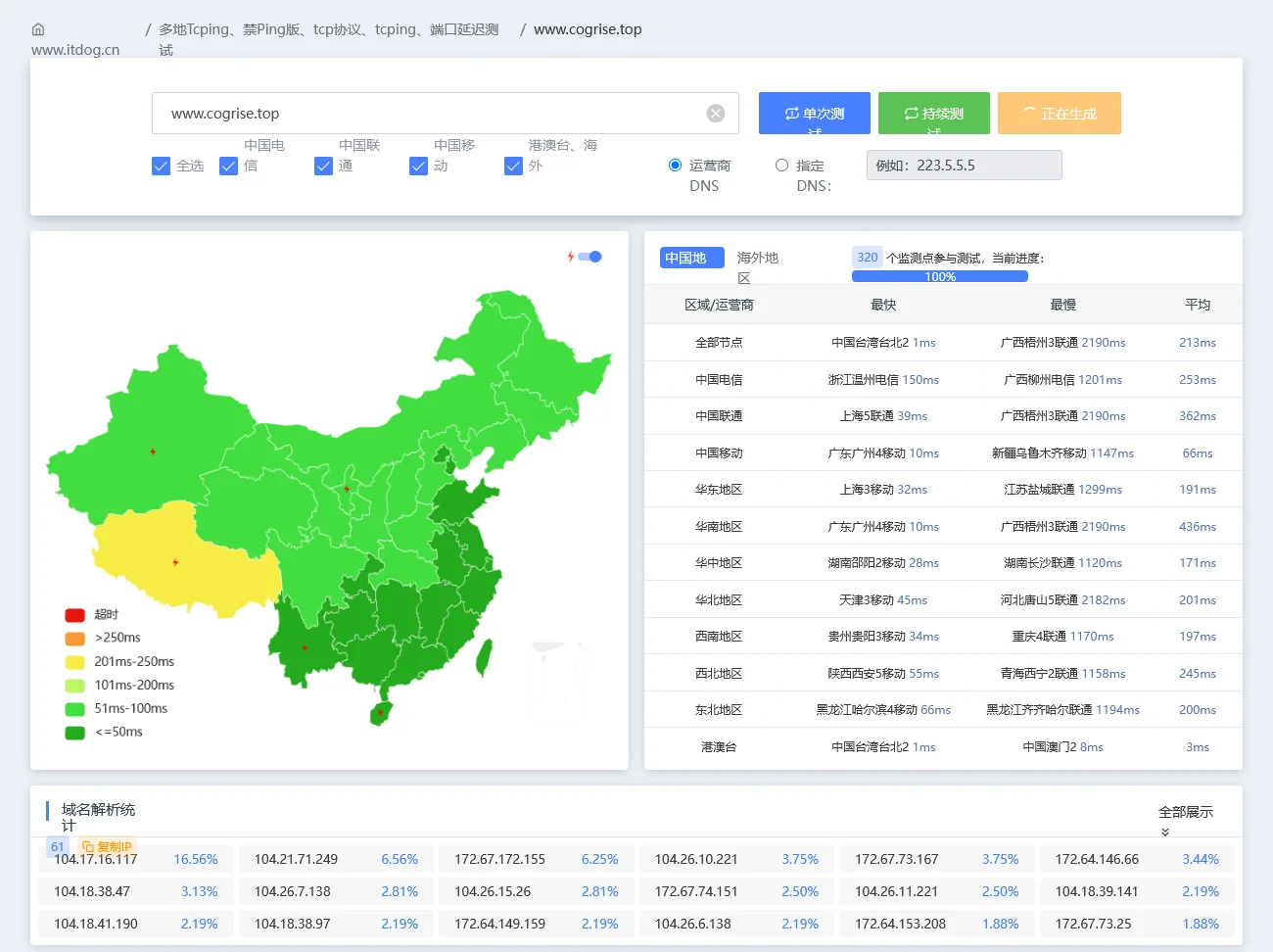Click the orange 正在生成 button
The width and height of the screenshot is (1273, 952).
point(1060,113)
